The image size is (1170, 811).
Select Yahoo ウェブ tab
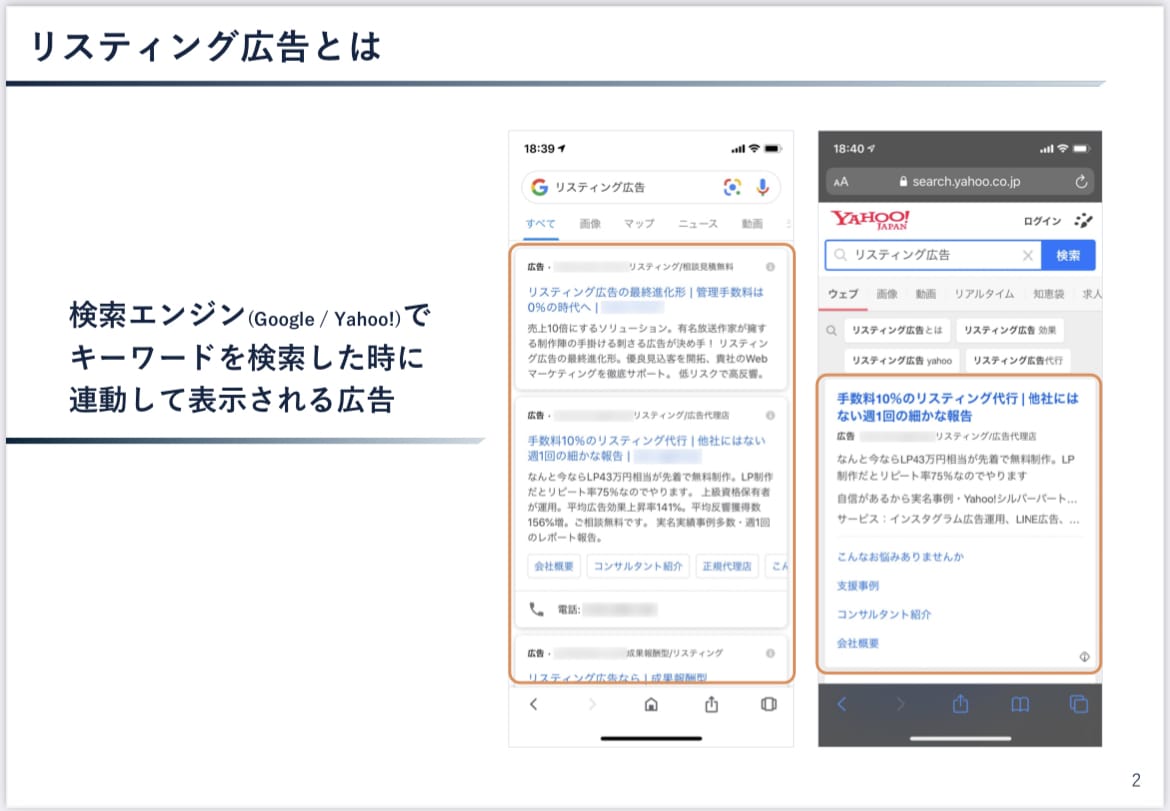tap(843, 294)
